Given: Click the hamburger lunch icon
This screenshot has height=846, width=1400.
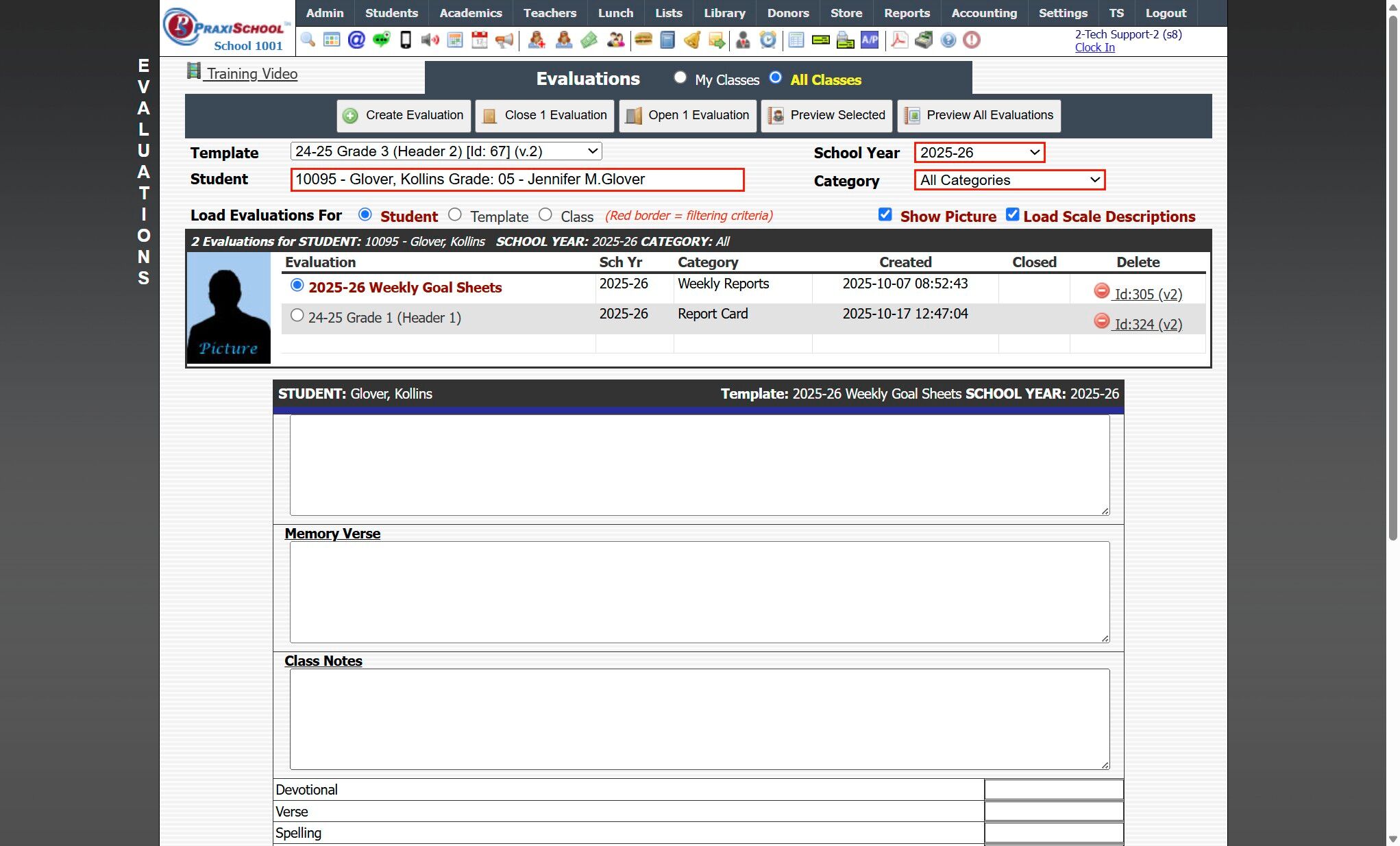Looking at the screenshot, I should [643, 40].
